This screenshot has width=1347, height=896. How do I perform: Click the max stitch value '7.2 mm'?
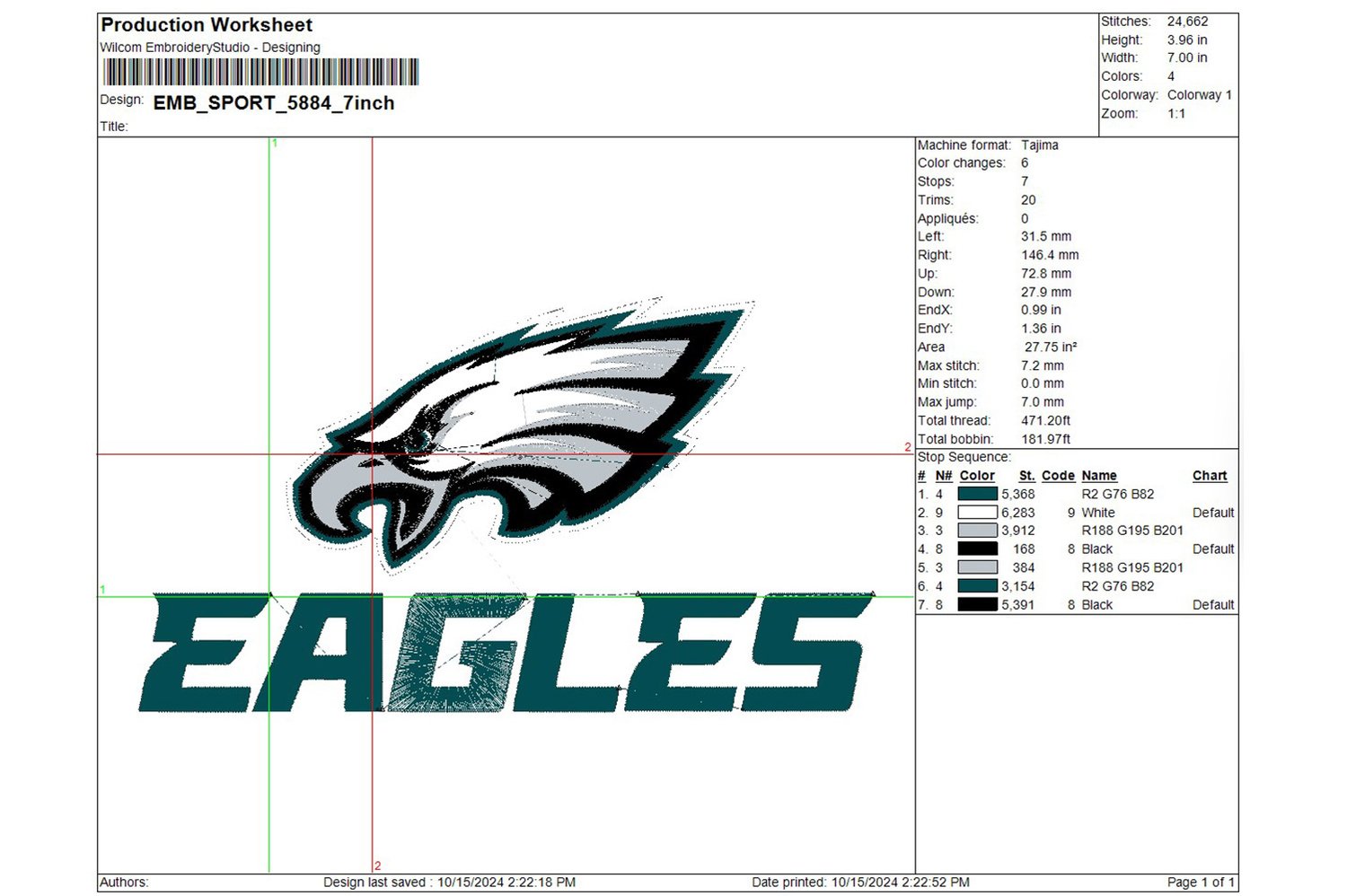coord(1043,366)
